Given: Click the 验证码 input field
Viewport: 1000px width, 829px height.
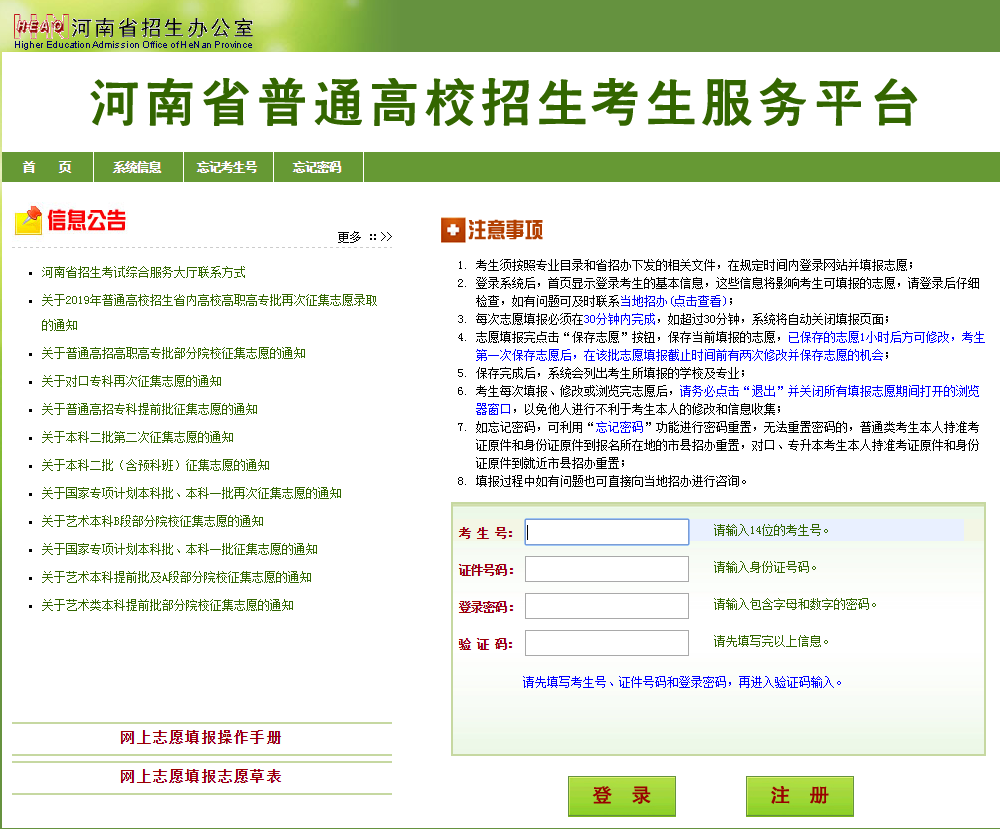Looking at the screenshot, I should (x=607, y=643).
